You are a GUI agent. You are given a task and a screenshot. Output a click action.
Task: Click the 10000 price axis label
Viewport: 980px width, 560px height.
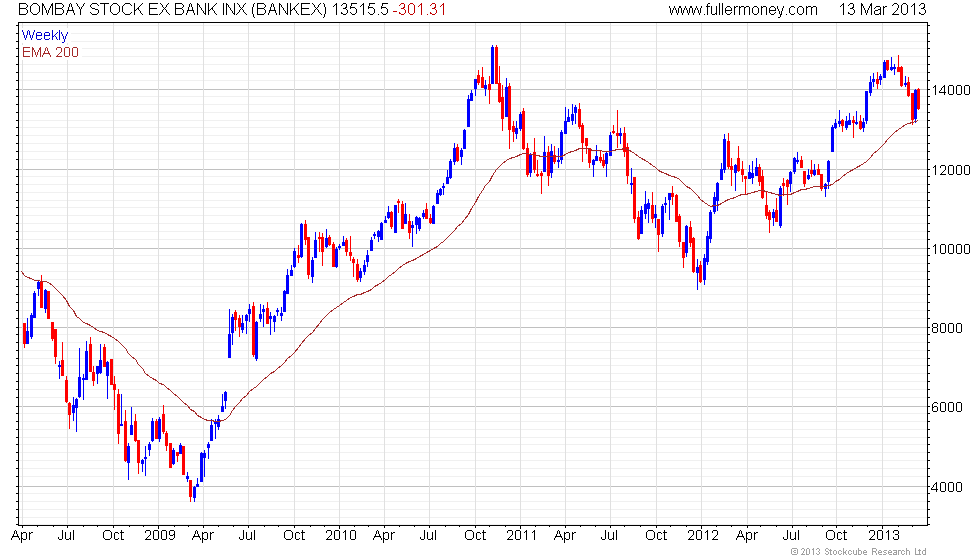pyautogui.click(x=950, y=249)
